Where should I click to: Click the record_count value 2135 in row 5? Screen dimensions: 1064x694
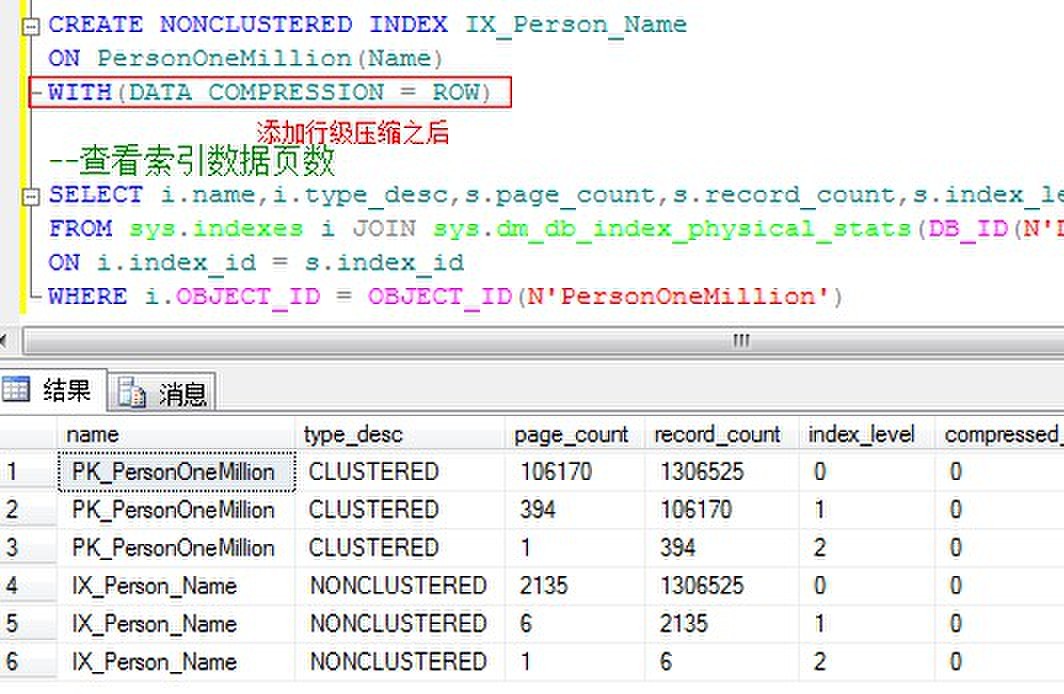[721, 623]
